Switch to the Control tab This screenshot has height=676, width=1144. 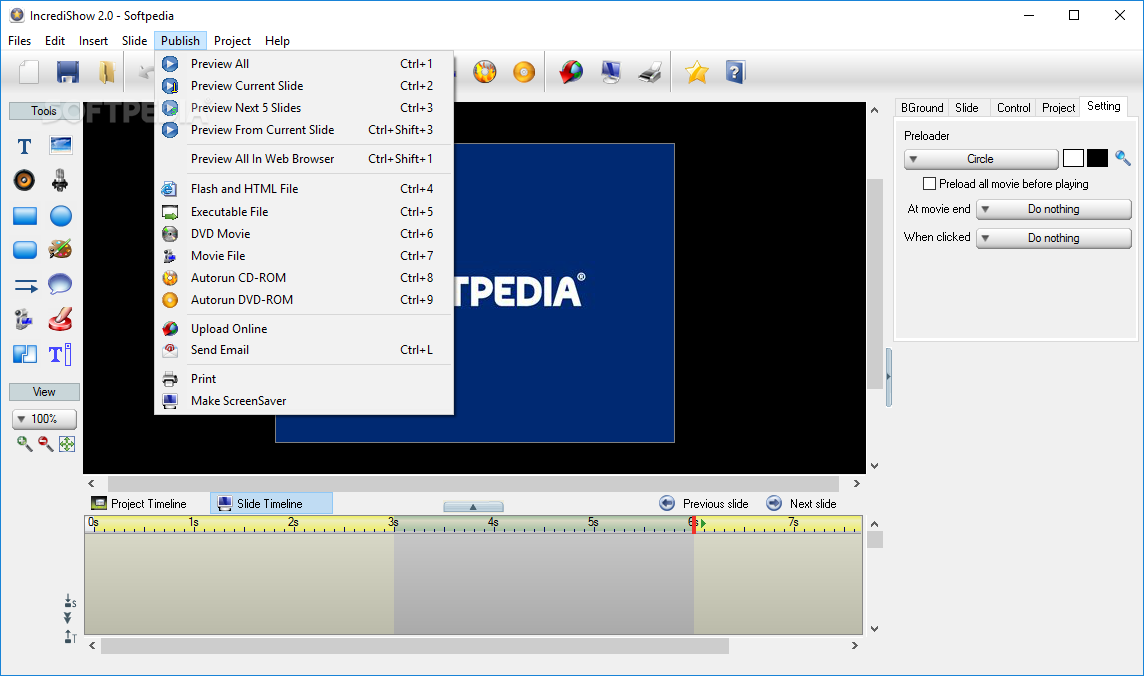[x=1013, y=107]
